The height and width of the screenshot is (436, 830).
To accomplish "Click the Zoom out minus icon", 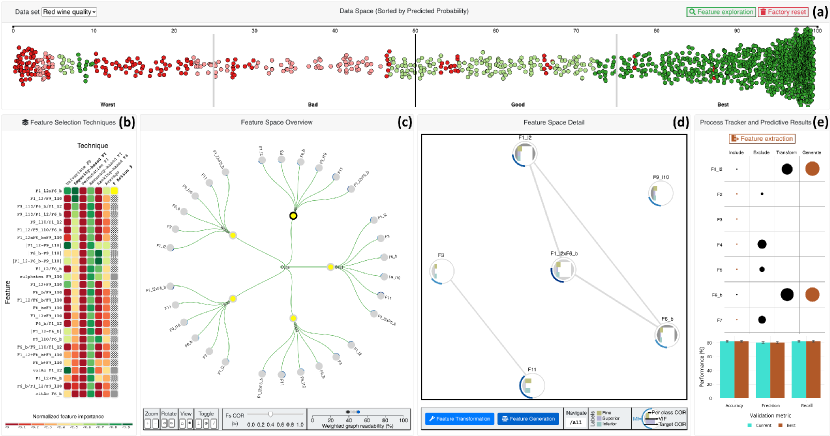I will click(x=155, y=424).
